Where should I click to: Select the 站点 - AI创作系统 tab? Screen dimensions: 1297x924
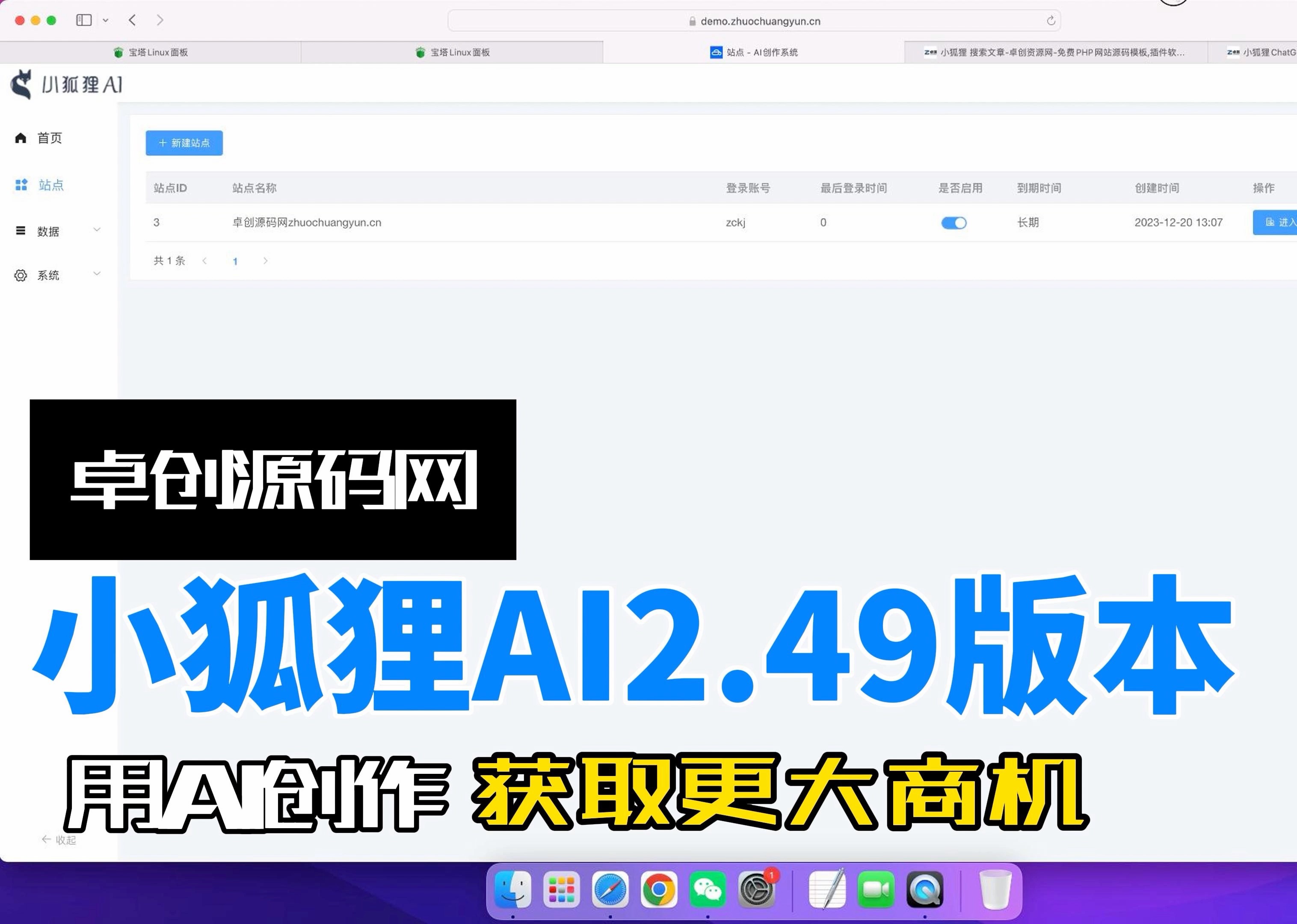coord(754,52)
